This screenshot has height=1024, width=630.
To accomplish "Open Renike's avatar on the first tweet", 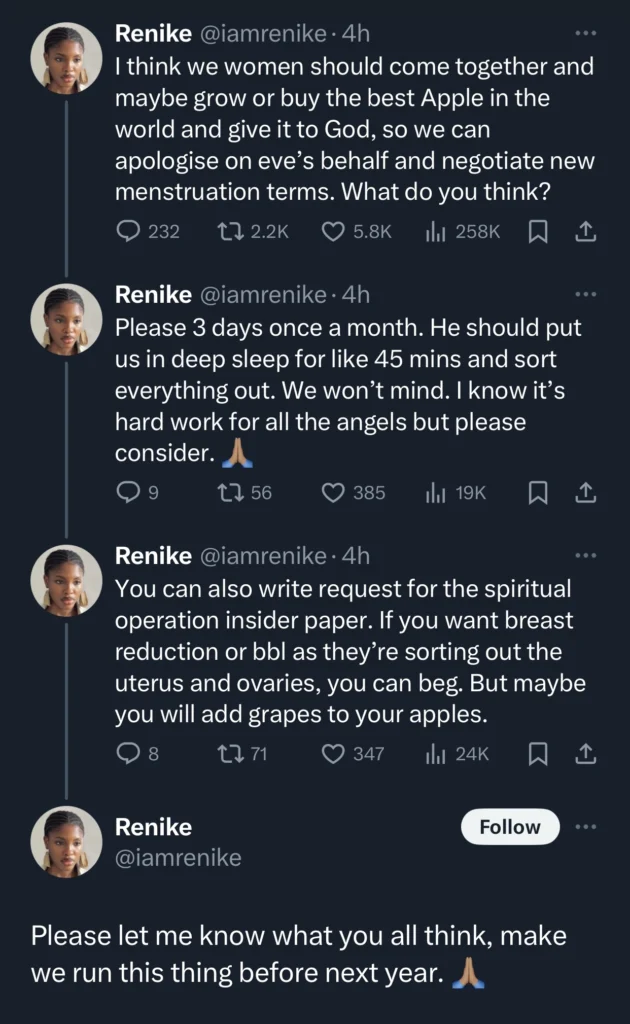I will click(x=66, y=58).
